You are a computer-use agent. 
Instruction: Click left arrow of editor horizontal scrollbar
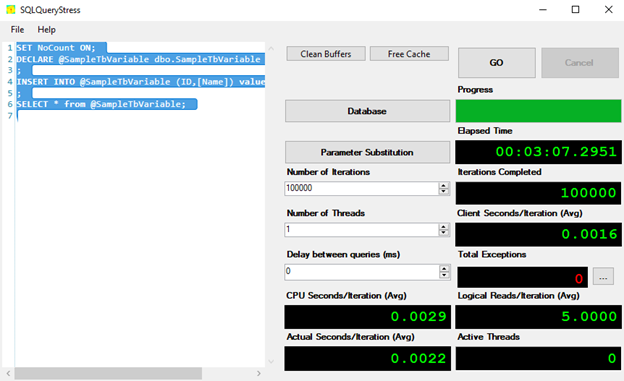pos(8,373)
